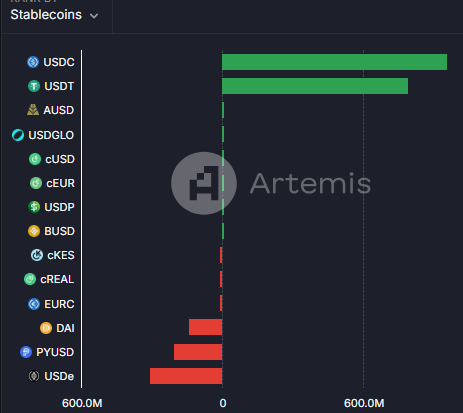The height and width of the screenshot is (413, 463).
Task: Select the cKES label
Action: (61, 255)
